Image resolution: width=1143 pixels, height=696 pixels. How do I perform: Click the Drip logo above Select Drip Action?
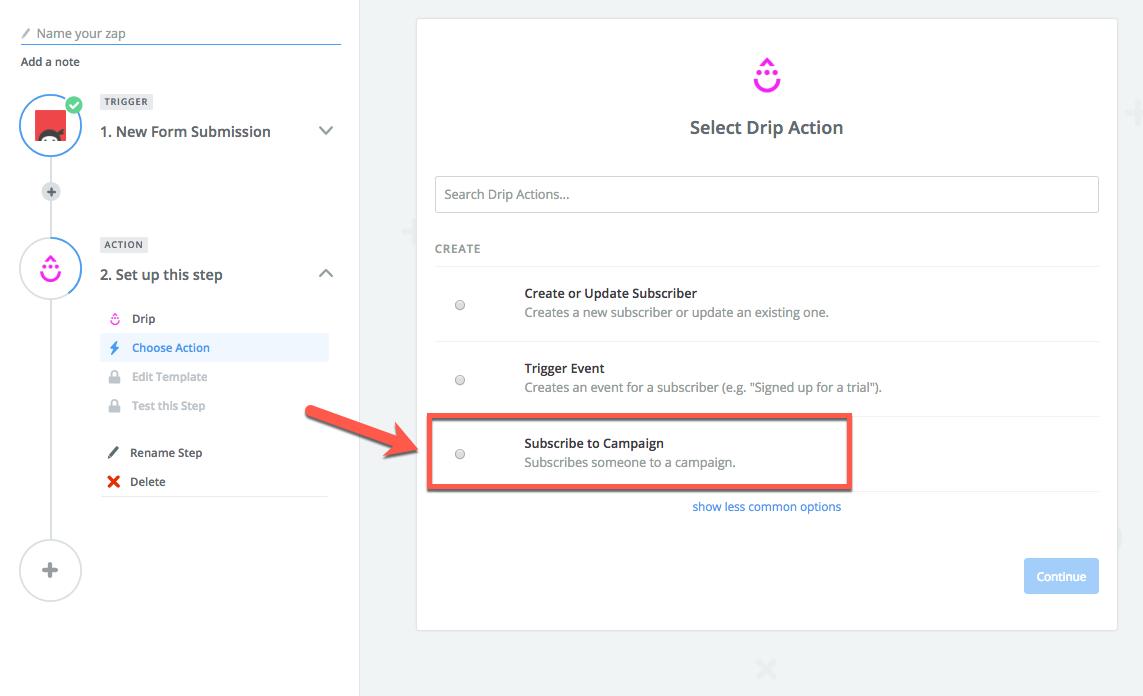click(767, 77)
